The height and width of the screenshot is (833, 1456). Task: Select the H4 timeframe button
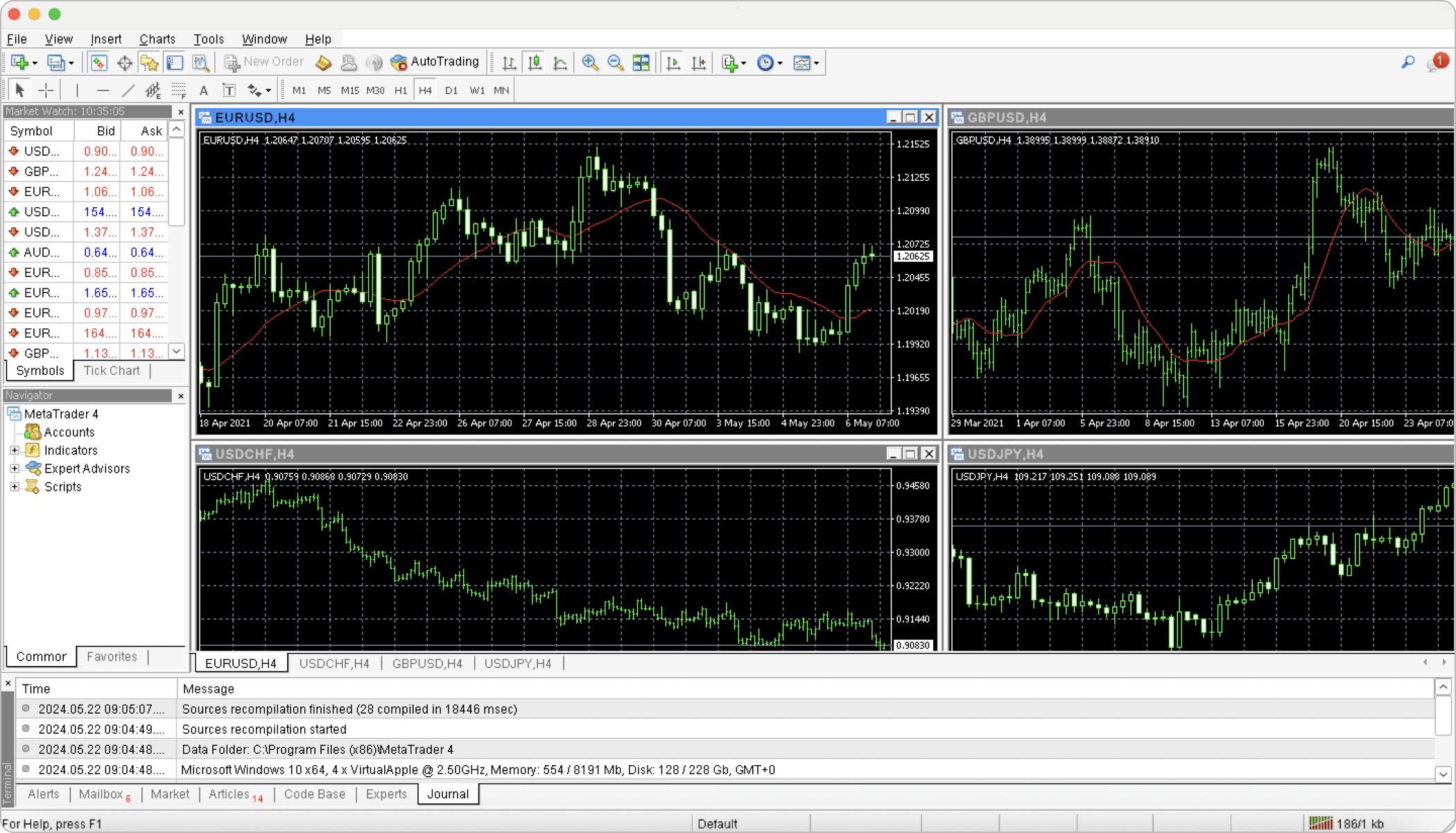click(425, 90)
